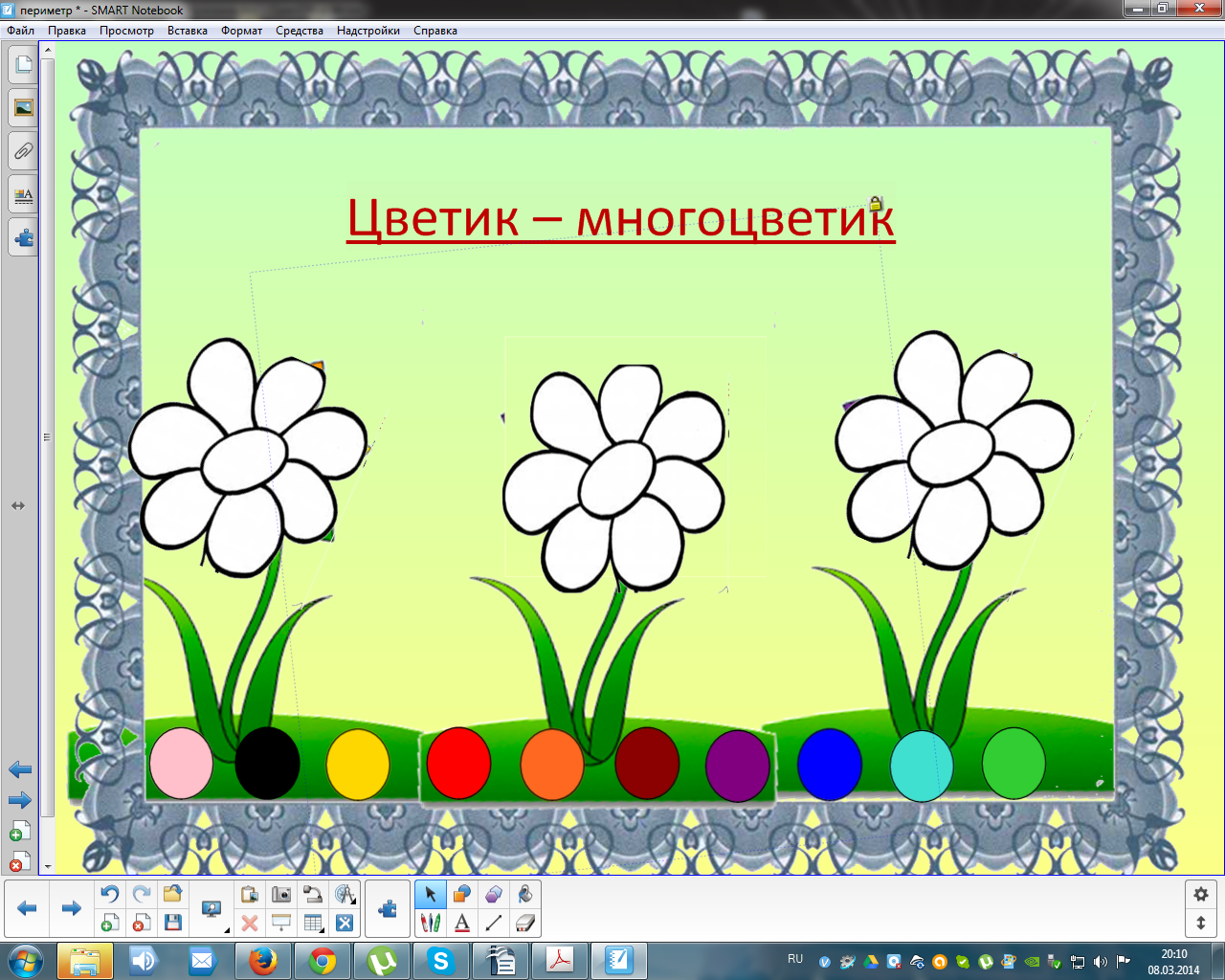The image size is (1225, 980).
Task: Click the Redo arrow in bottom toolbar
Action: click(x=142, y=894)
